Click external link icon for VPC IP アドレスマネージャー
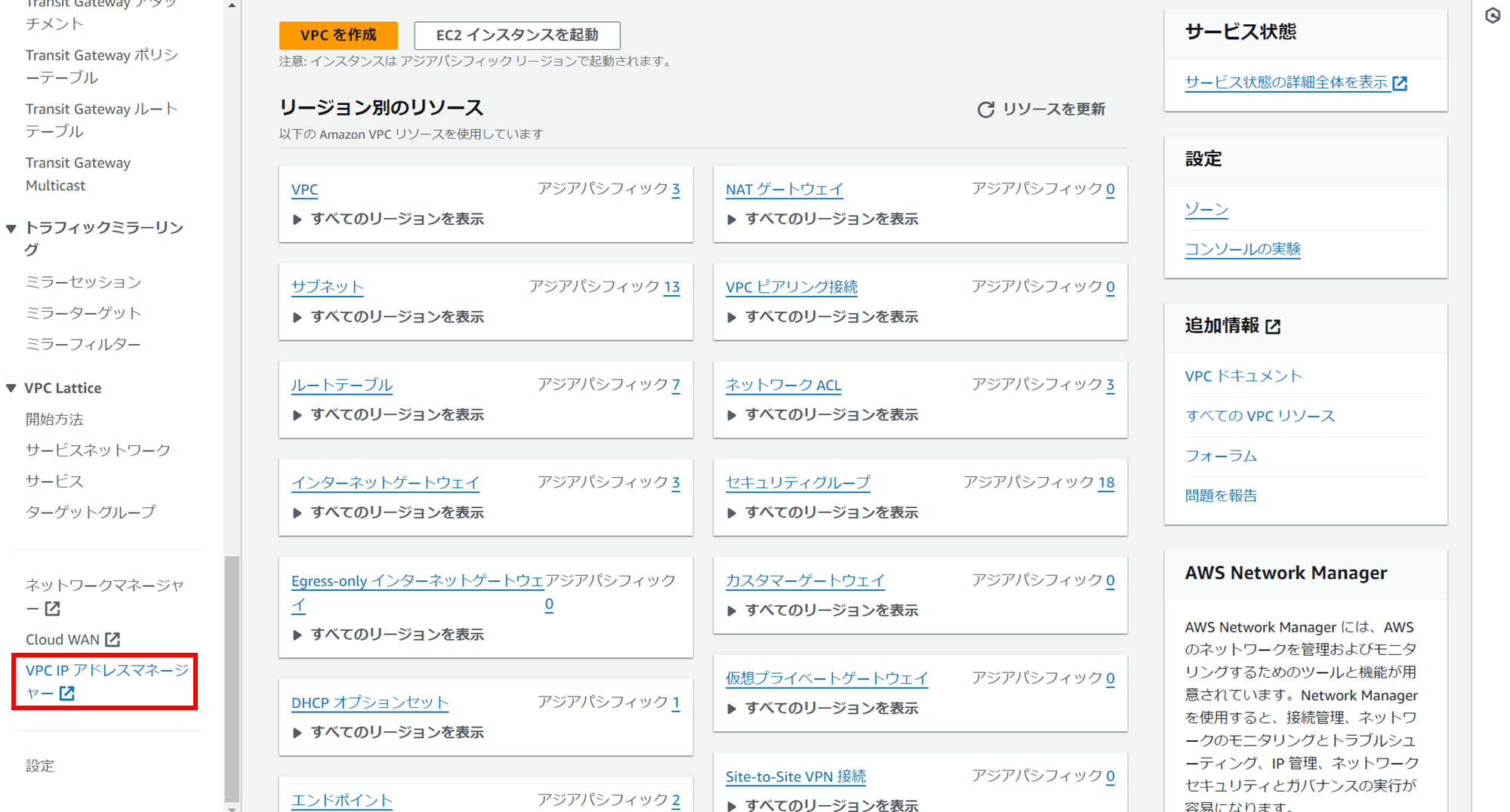This screenshot has width=1510, height=812. click(67, 694)
